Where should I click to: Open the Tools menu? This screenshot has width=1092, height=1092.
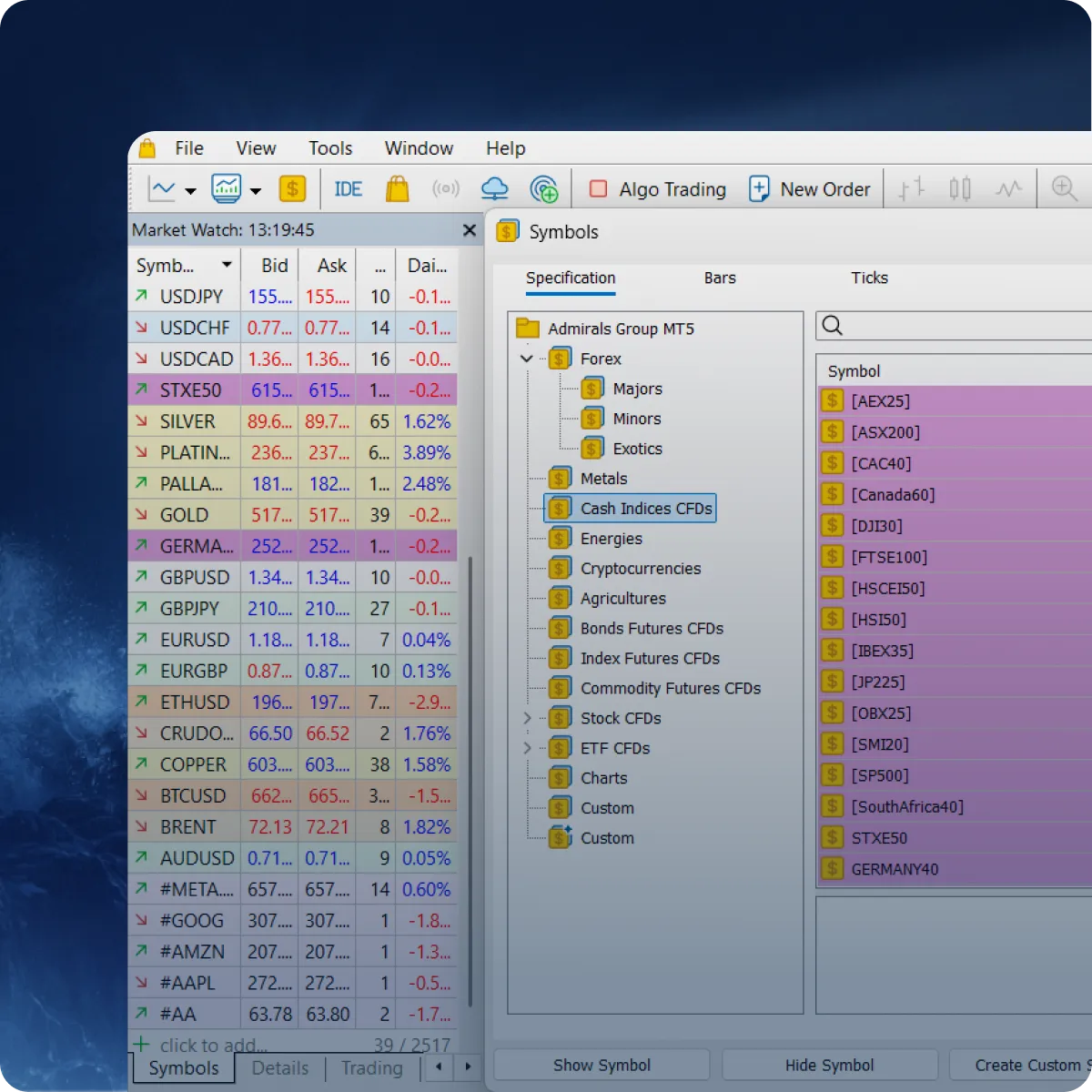[x=329, y=148]
